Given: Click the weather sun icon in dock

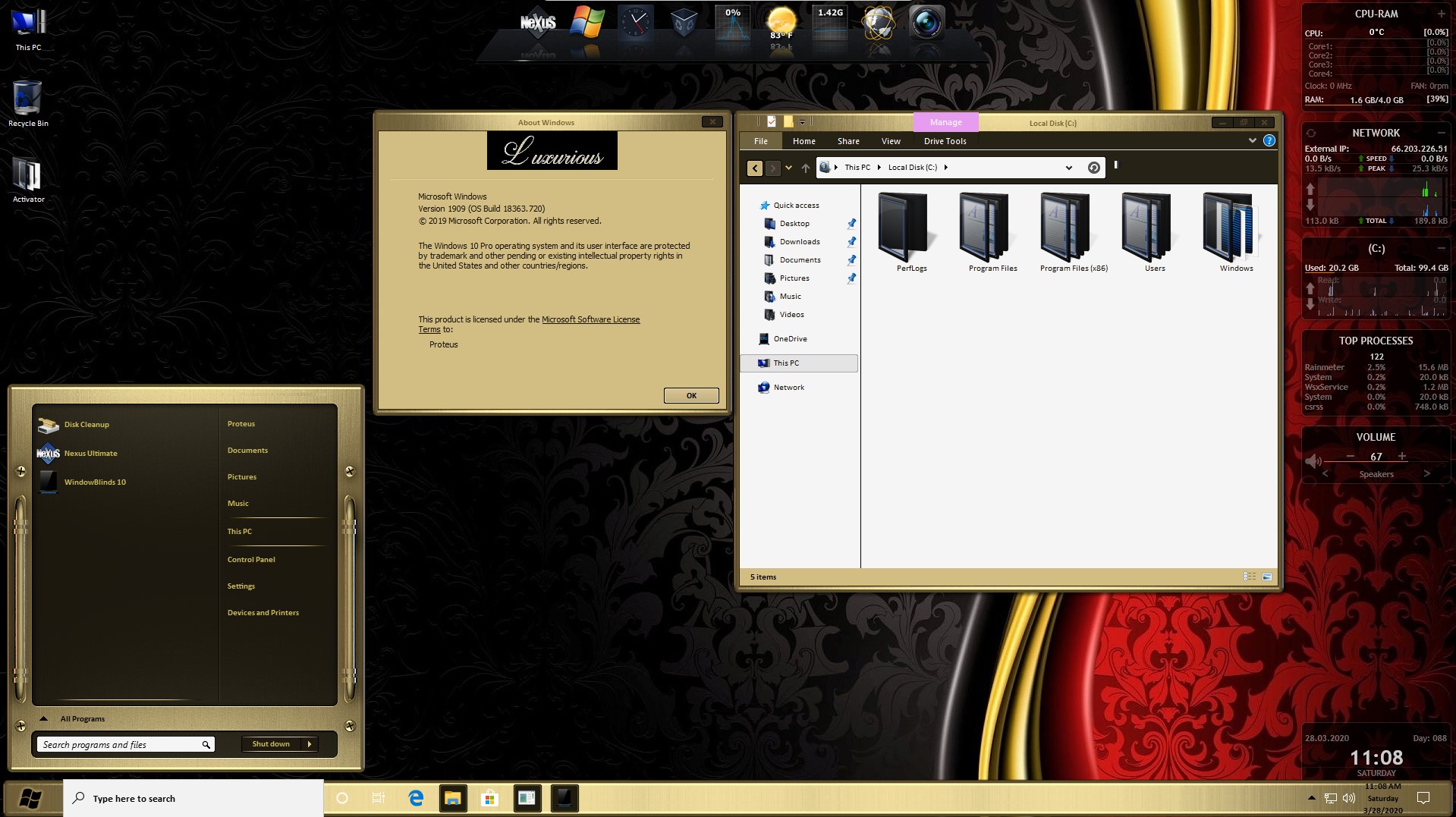Looking at the screenshot, I should pos(781,22).
